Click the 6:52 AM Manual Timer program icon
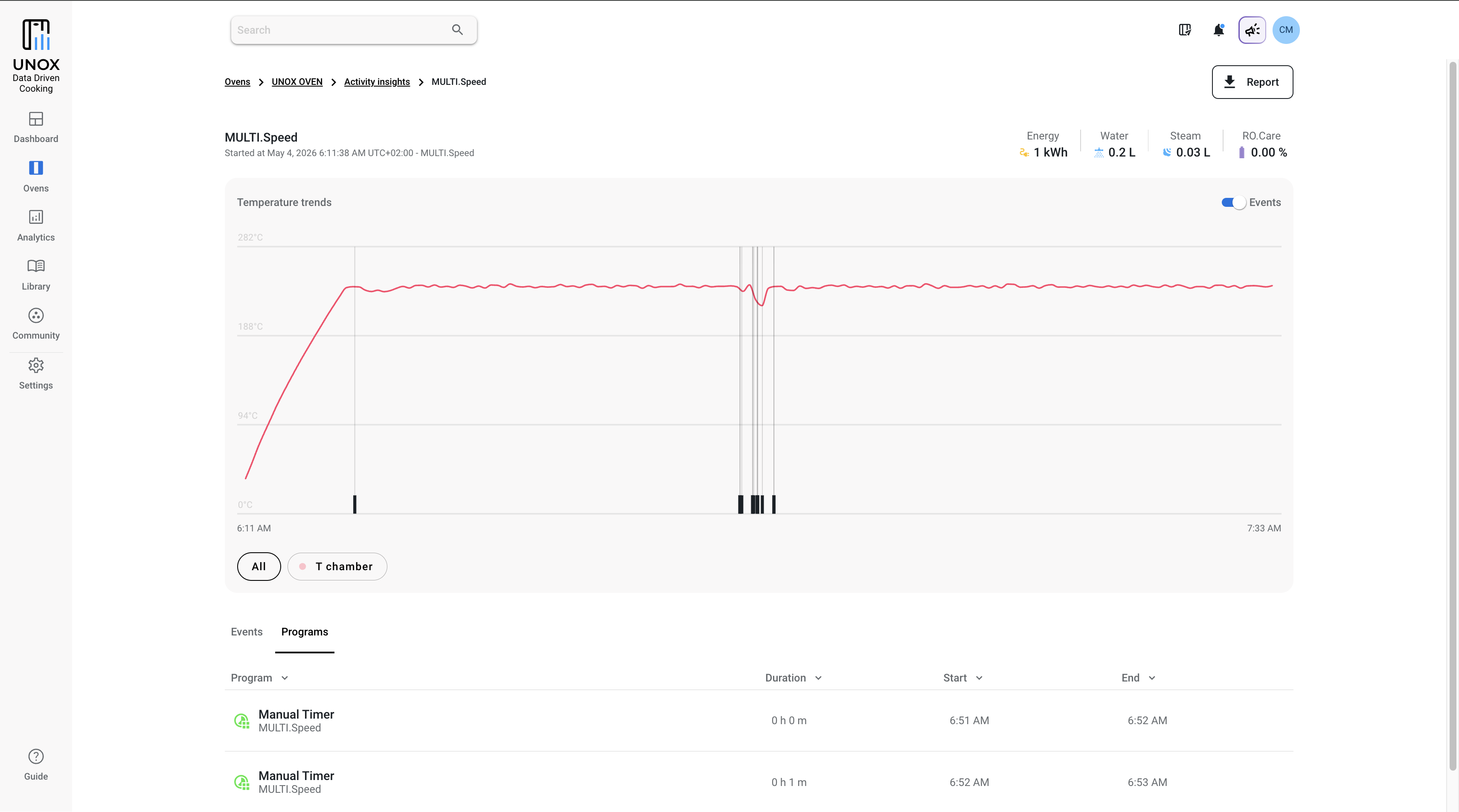This screenshot has width=1459, height=812. pos(242,783)
